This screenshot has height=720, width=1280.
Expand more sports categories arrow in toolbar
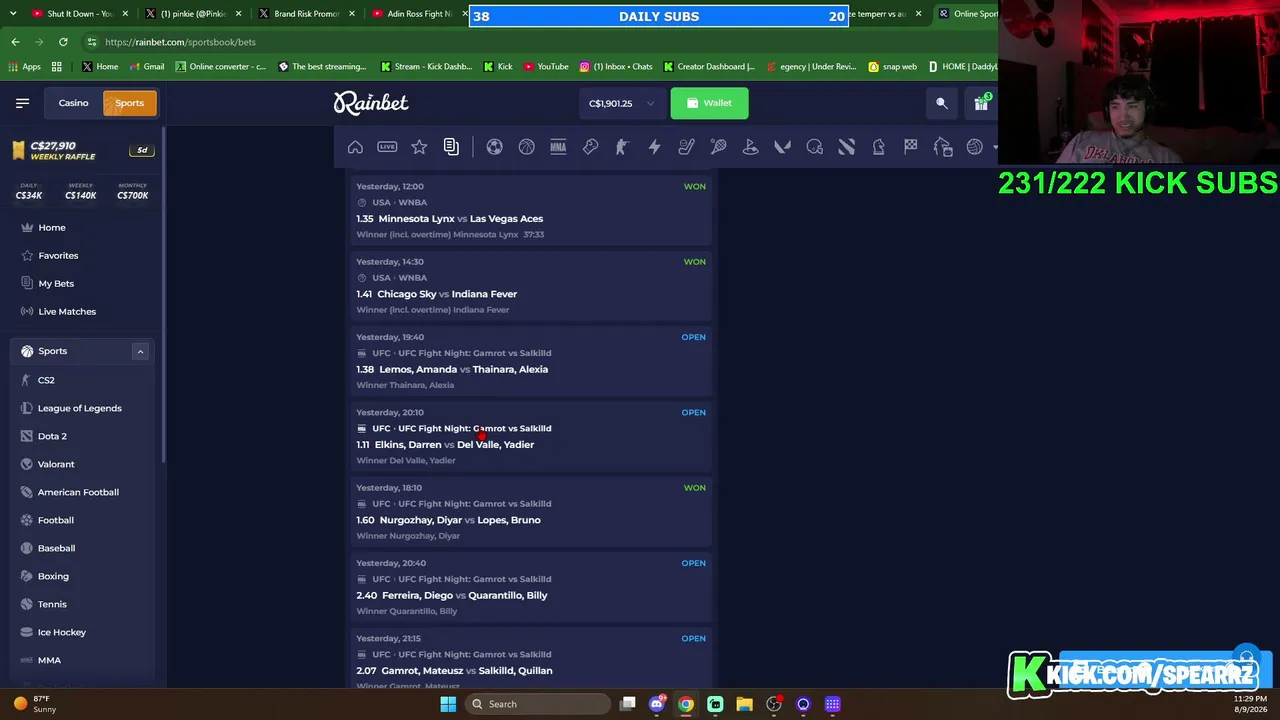tap(995, 147)
